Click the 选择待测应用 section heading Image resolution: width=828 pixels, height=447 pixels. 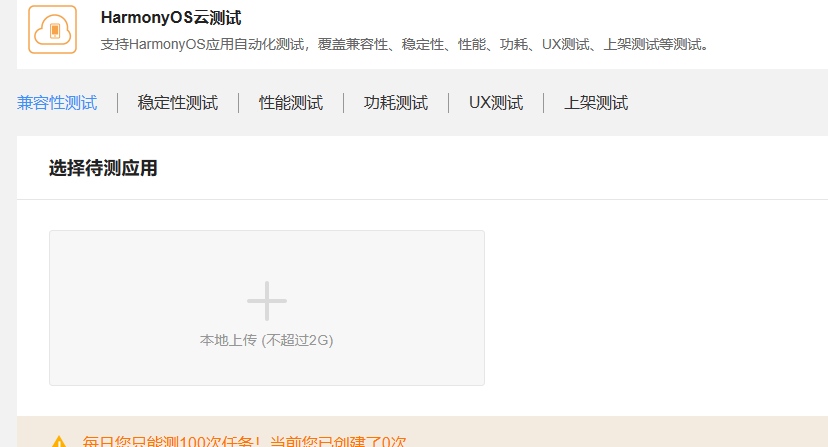(103, 168)
